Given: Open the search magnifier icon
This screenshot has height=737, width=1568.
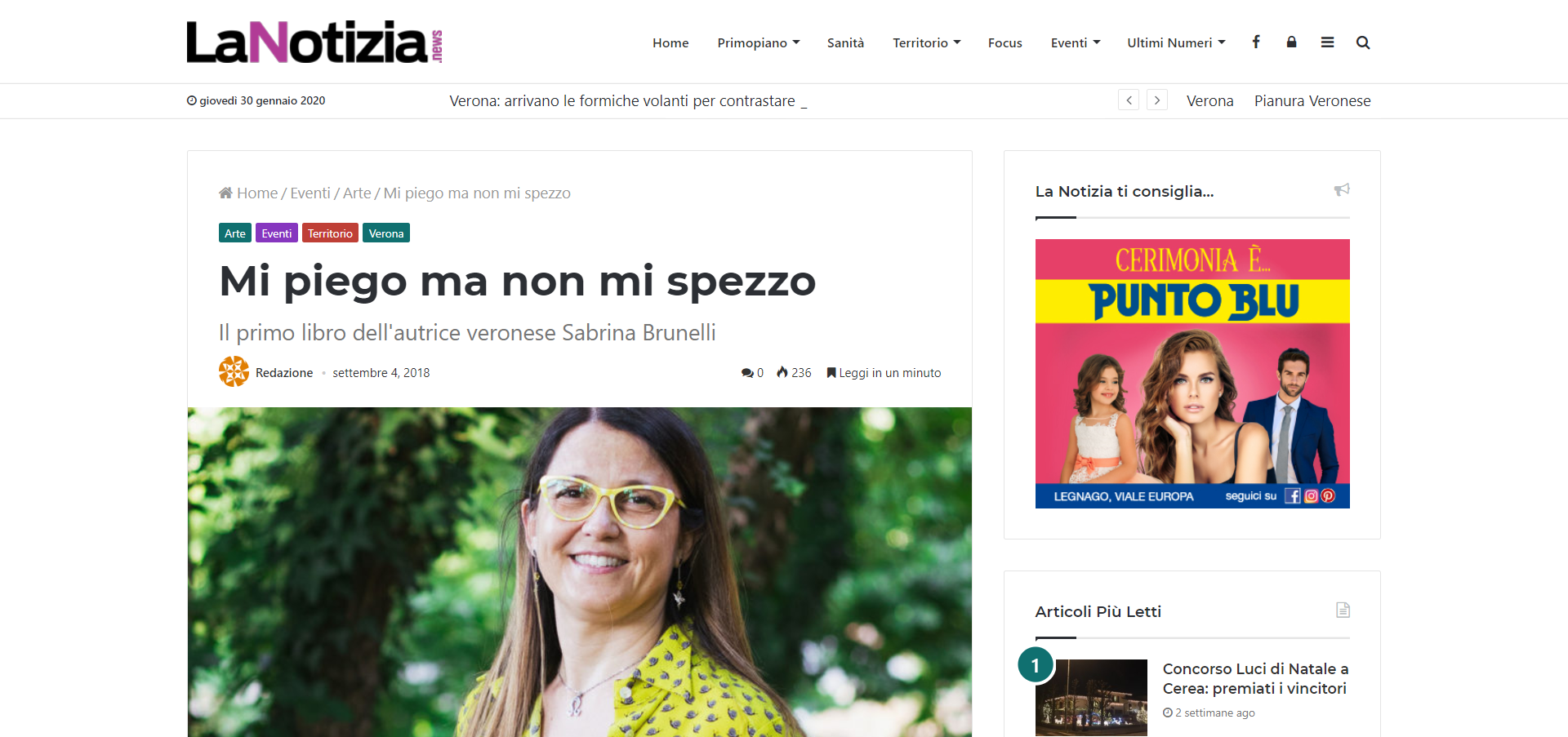Looking at the screenshot, I should pyautogui.click(x=1363, y=42).
